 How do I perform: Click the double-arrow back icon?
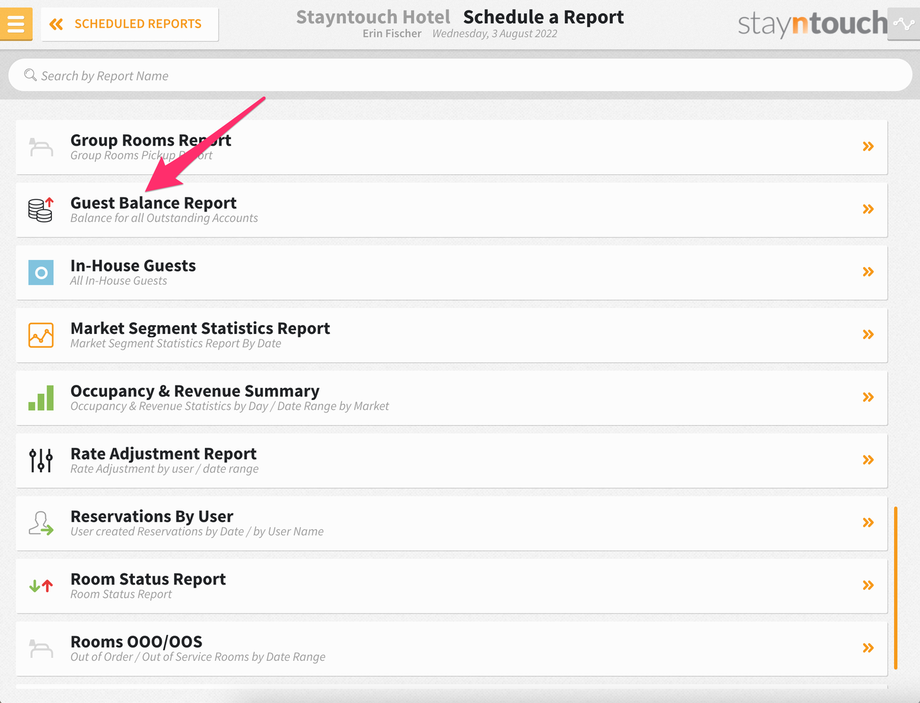[x=56, y=24]
